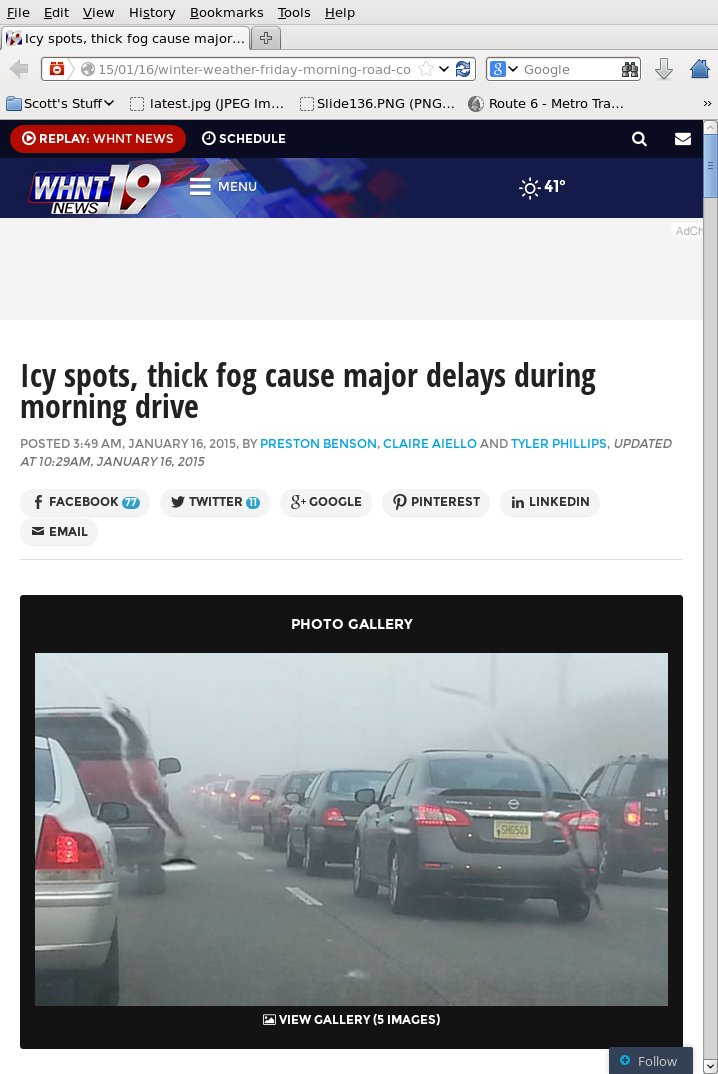Image resolution: width=718 pixels, height=1074 pixels.
Task: Expand Scott's Stuff bookmarks folder
Action: click(x=60, y=103)
